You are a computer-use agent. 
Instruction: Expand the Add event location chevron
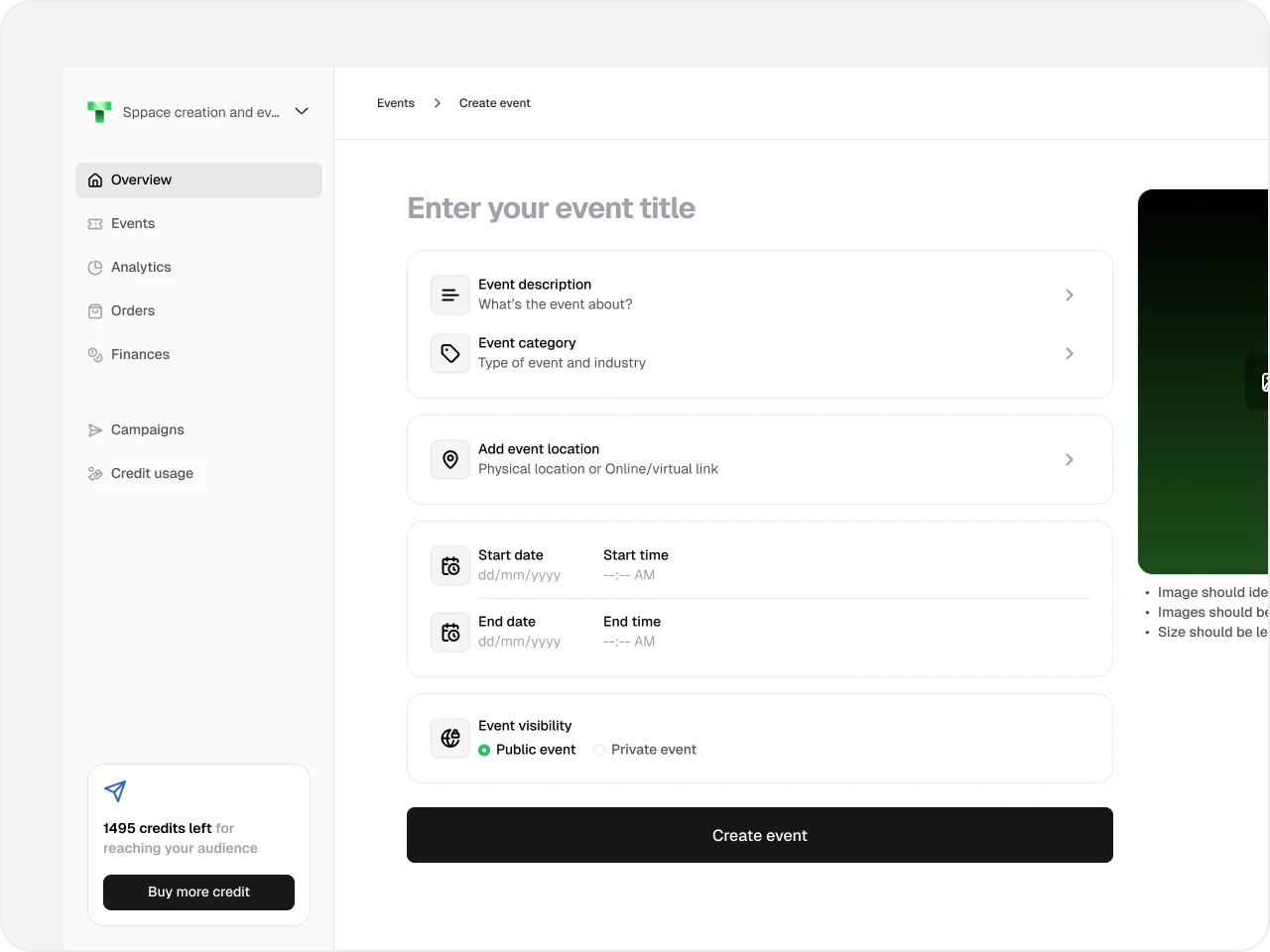coord(1070,460)
